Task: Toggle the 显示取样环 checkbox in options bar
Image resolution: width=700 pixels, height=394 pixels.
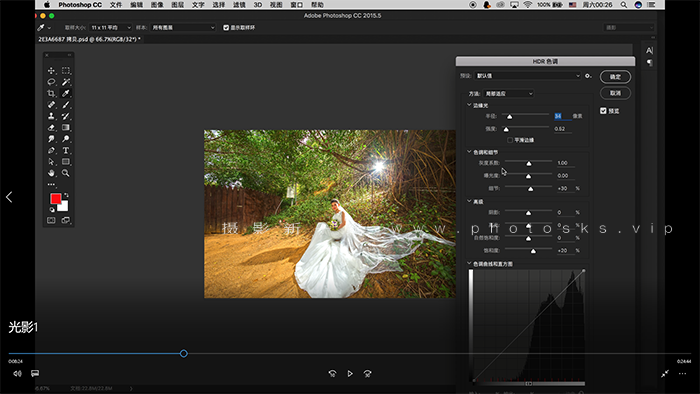Action: pos(226,28)
